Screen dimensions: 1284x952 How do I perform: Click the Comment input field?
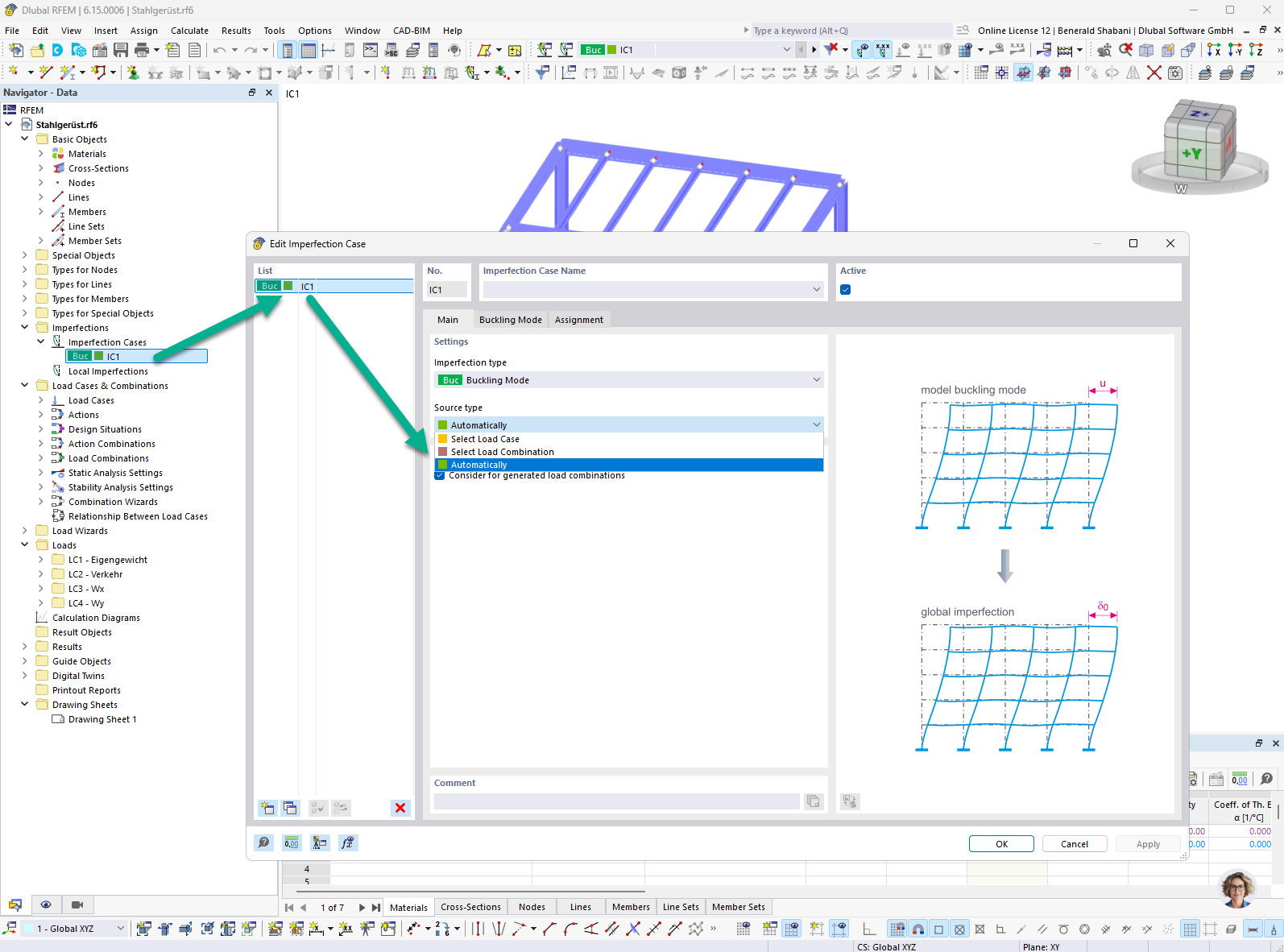(x=617, y=801)
